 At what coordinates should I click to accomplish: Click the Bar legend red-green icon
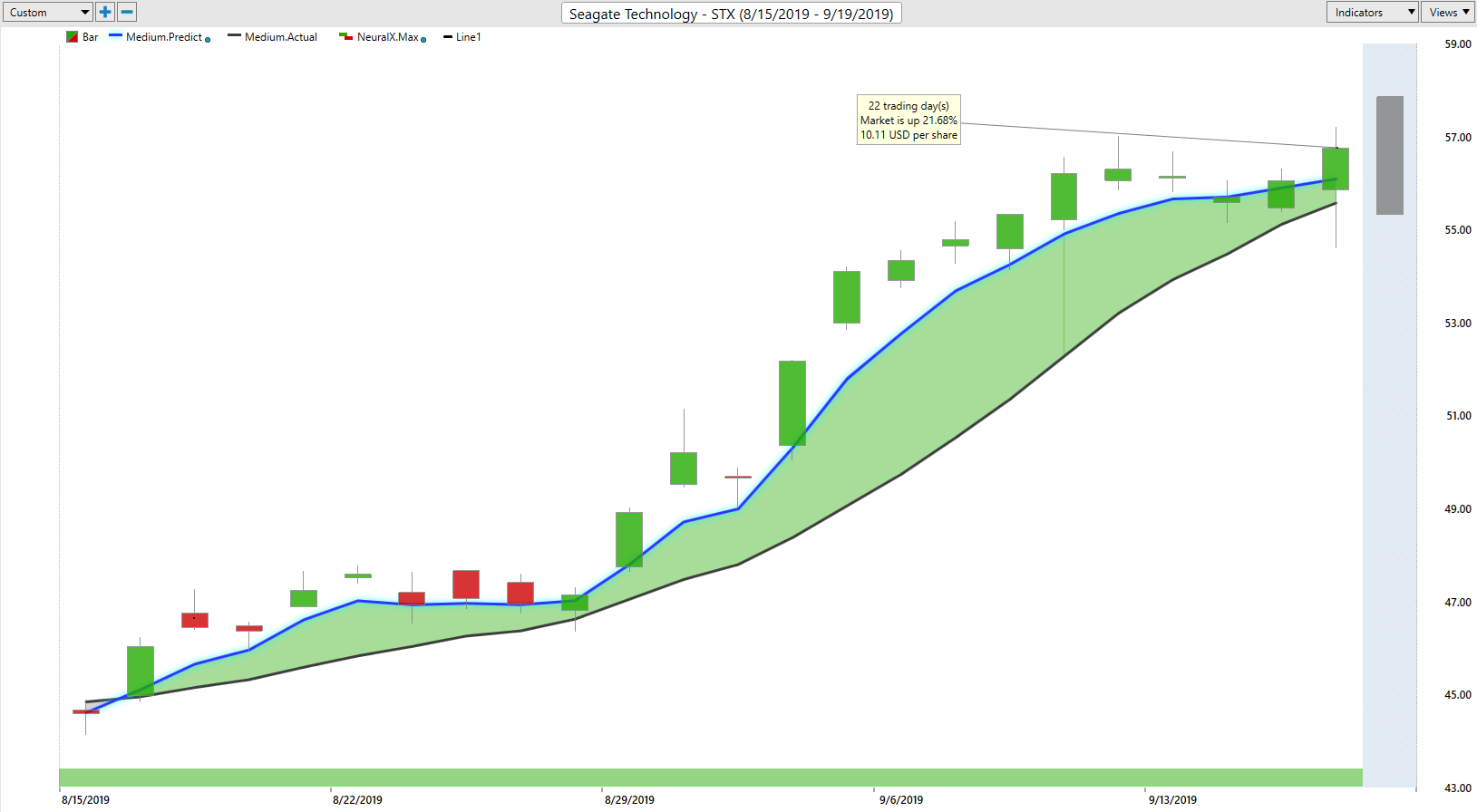tap(72, 37)
